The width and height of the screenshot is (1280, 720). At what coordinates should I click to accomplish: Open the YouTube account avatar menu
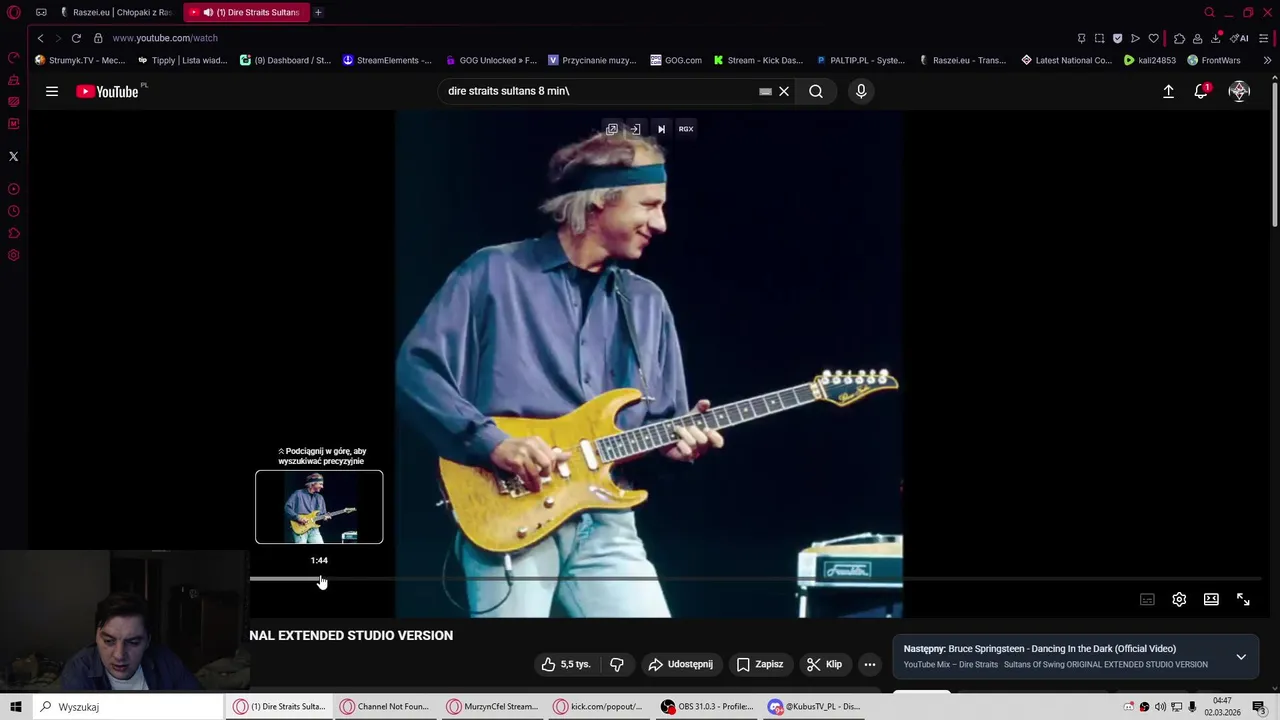click(1239, 91)
